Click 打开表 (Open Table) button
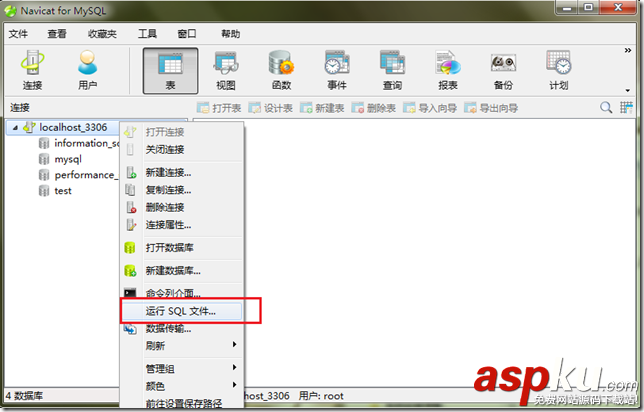The image size is (644, 412). click(x=219, y=108)
